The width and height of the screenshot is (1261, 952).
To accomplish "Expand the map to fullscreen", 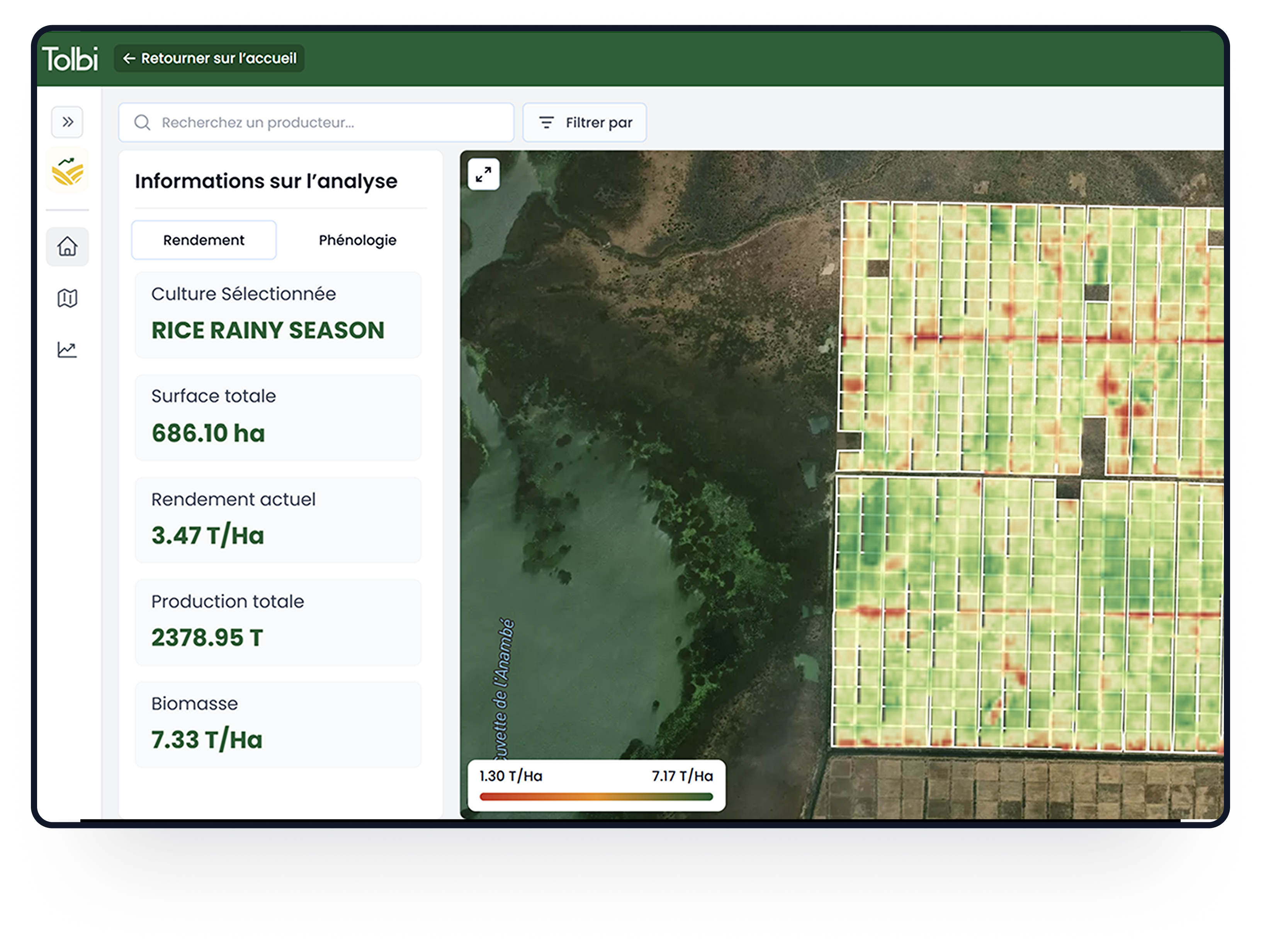I will point(483,174).
